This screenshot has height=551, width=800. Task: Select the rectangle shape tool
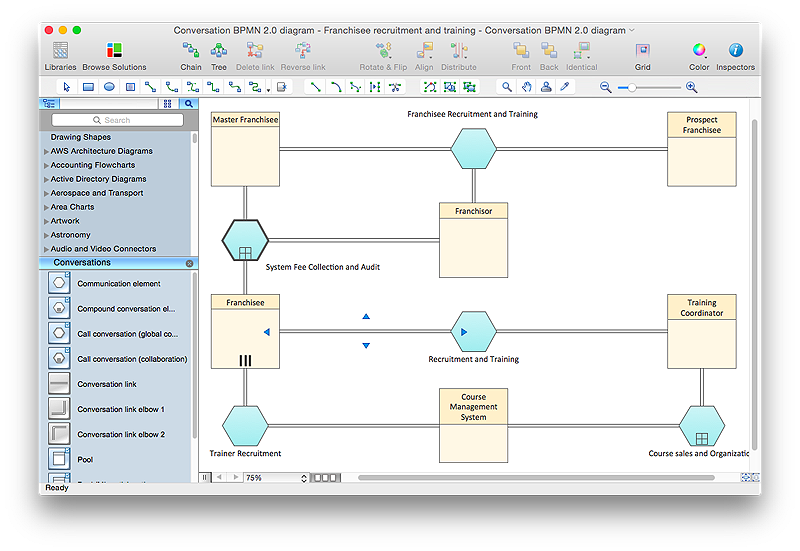[x=88, y=87]
